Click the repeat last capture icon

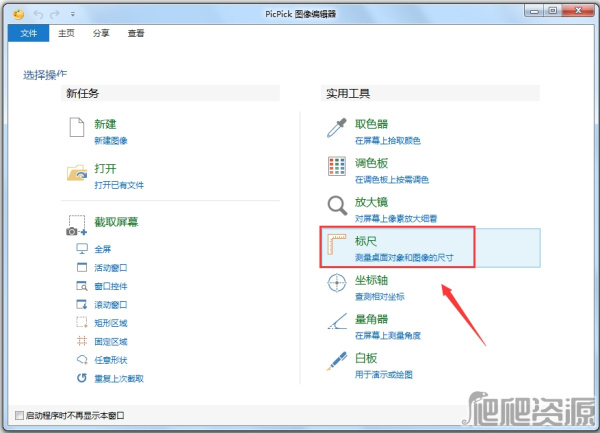[x=82, y=378]
